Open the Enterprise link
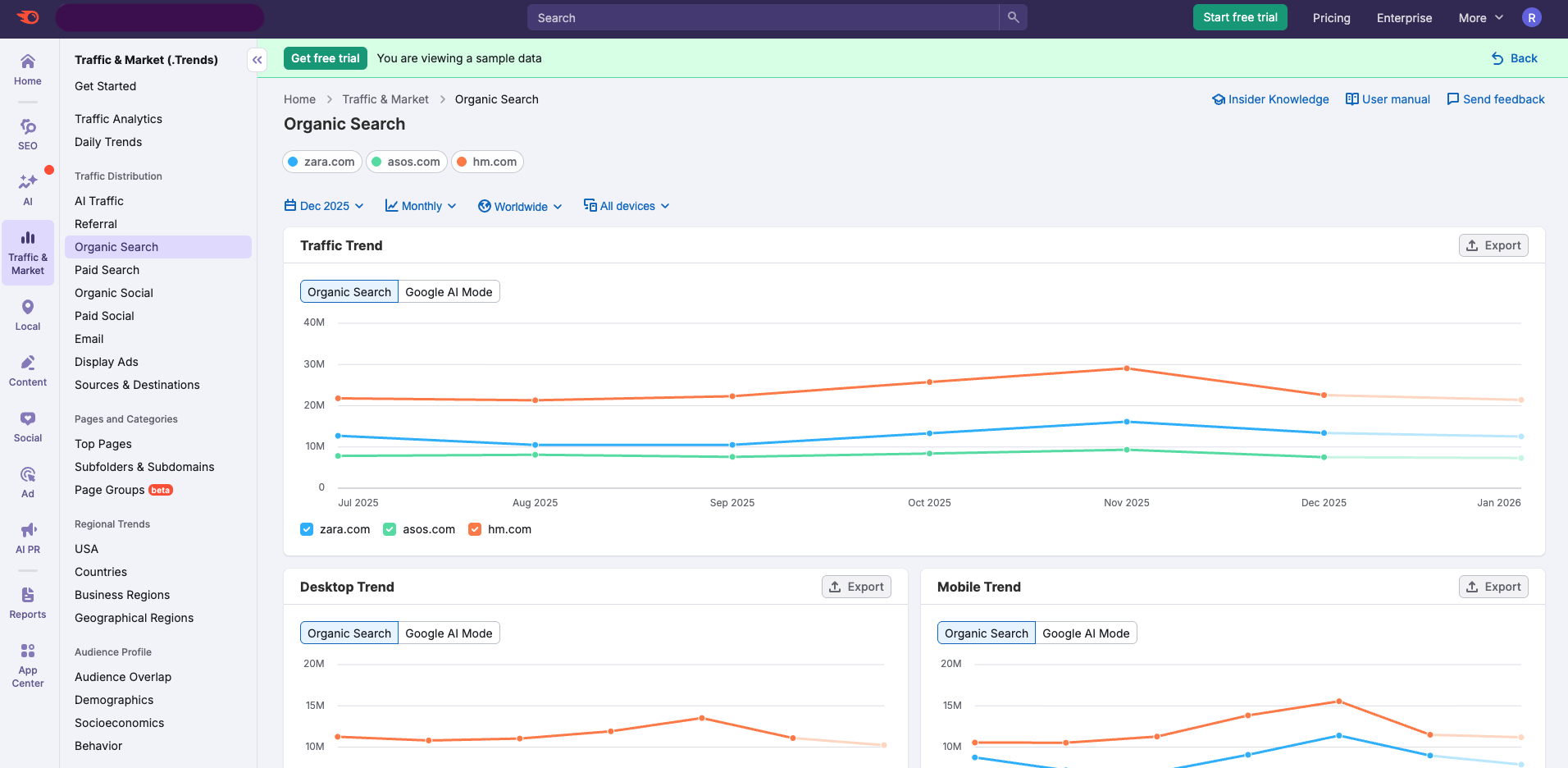 (1404, 18)
